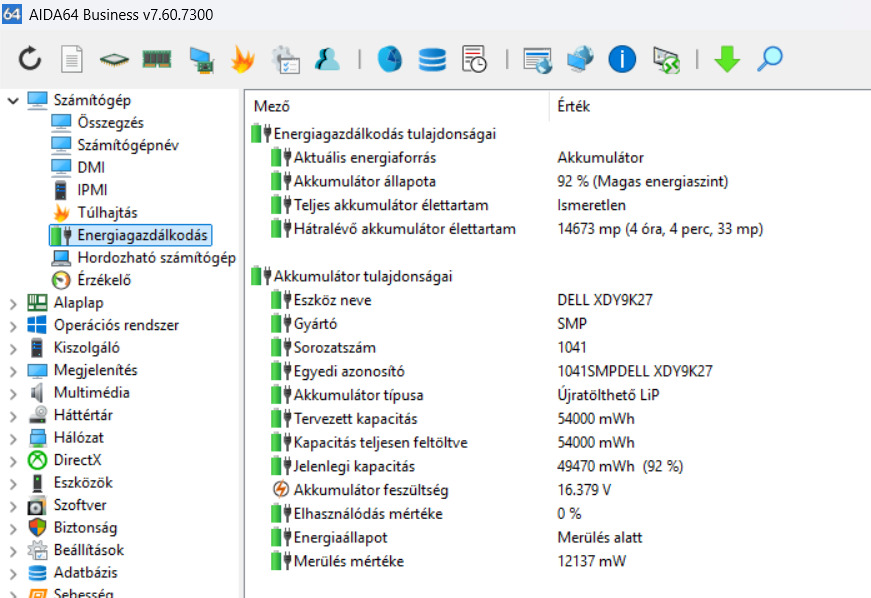Open the Túlhajtás tree item
The height and width of the screenshot is (598, 871).
(94, 212)
